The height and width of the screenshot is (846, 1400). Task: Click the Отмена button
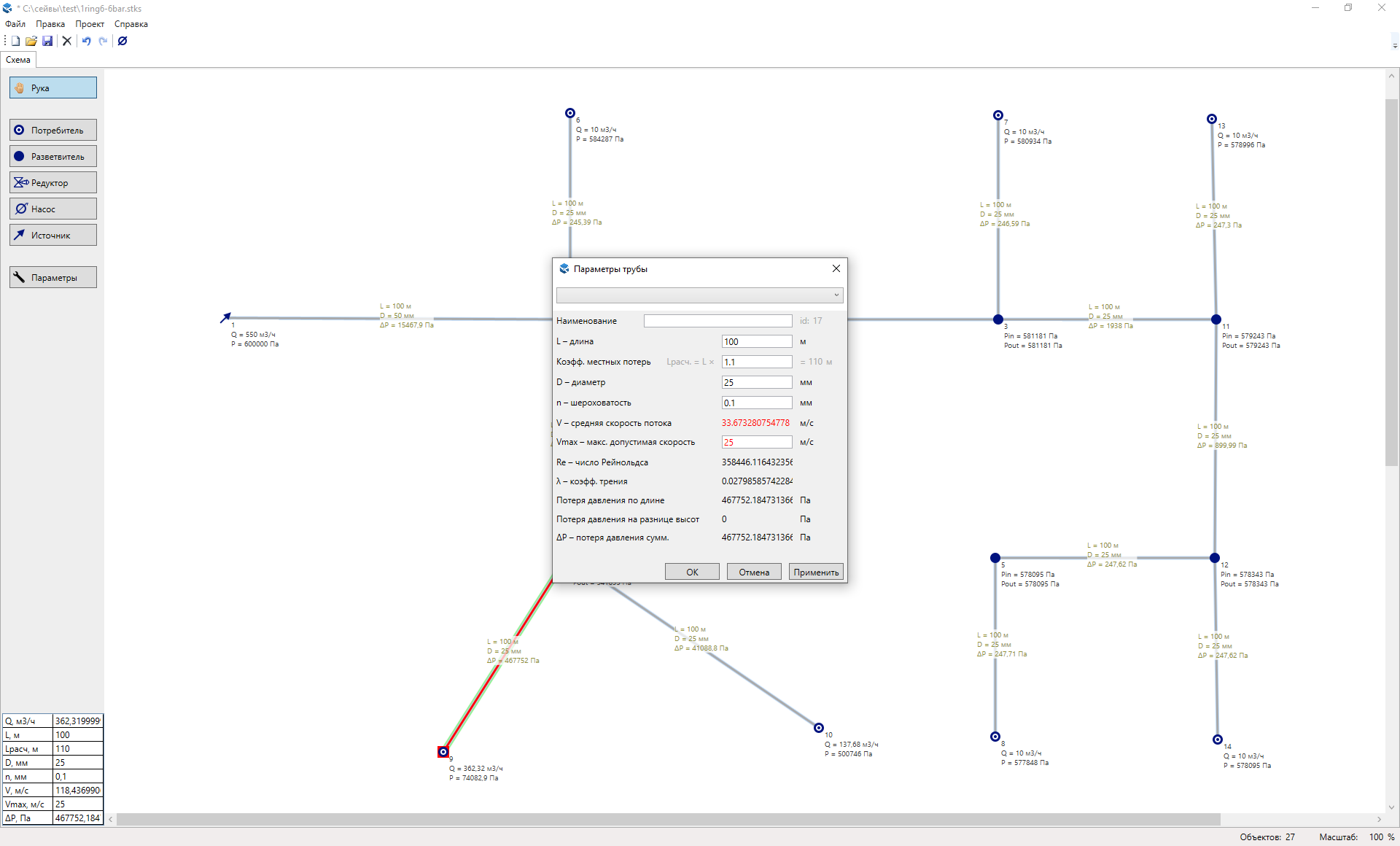(753, 572)
